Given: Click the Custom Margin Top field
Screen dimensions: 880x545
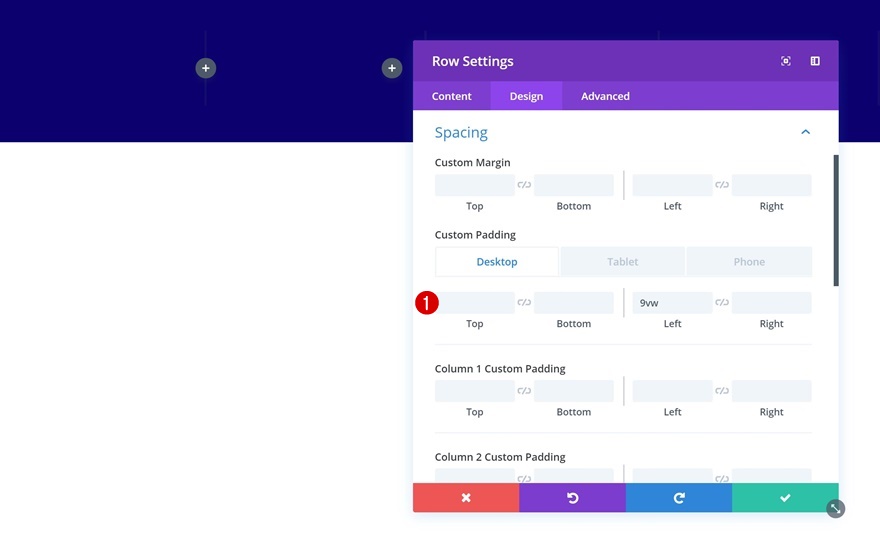Looking at the screenshot, I should (474, 185).
